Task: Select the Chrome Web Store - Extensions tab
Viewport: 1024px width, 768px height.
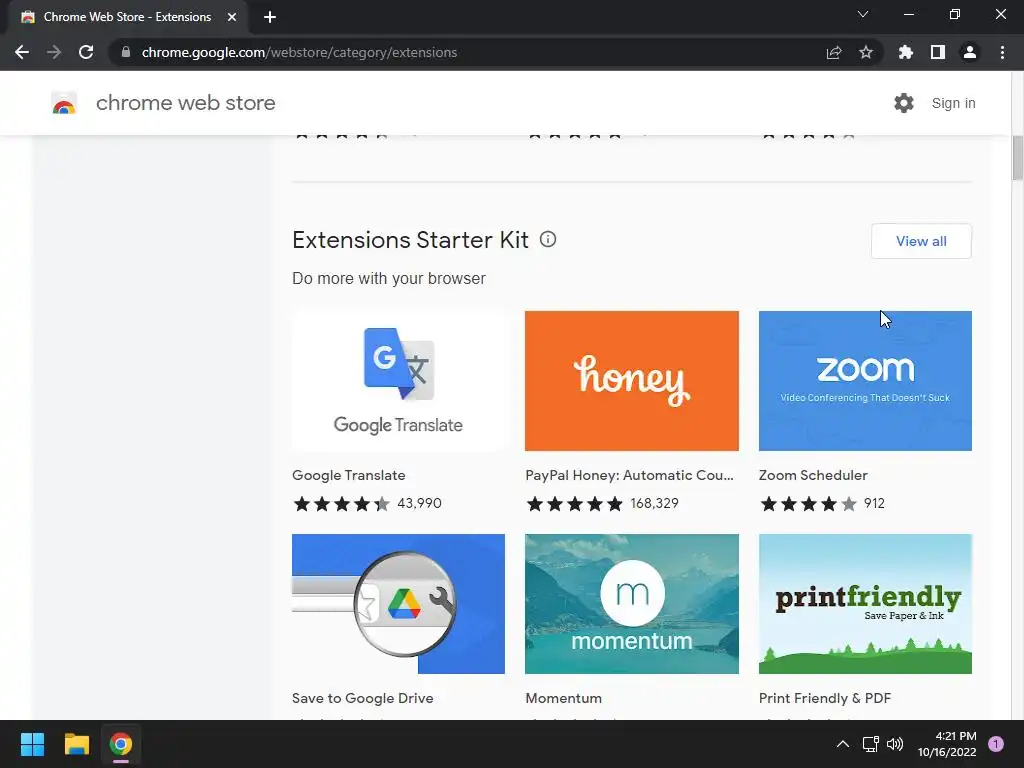Action: [x=127, y=17]
